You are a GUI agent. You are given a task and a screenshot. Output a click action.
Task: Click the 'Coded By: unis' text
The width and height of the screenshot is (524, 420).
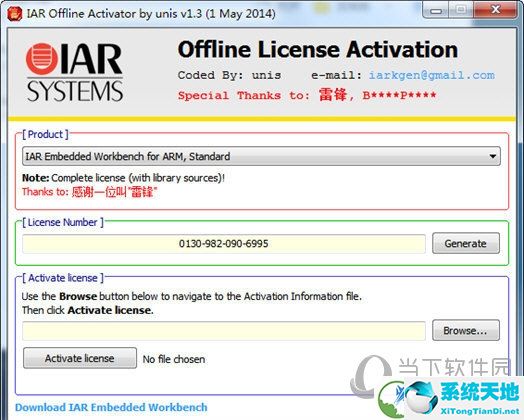coord(229,75)
